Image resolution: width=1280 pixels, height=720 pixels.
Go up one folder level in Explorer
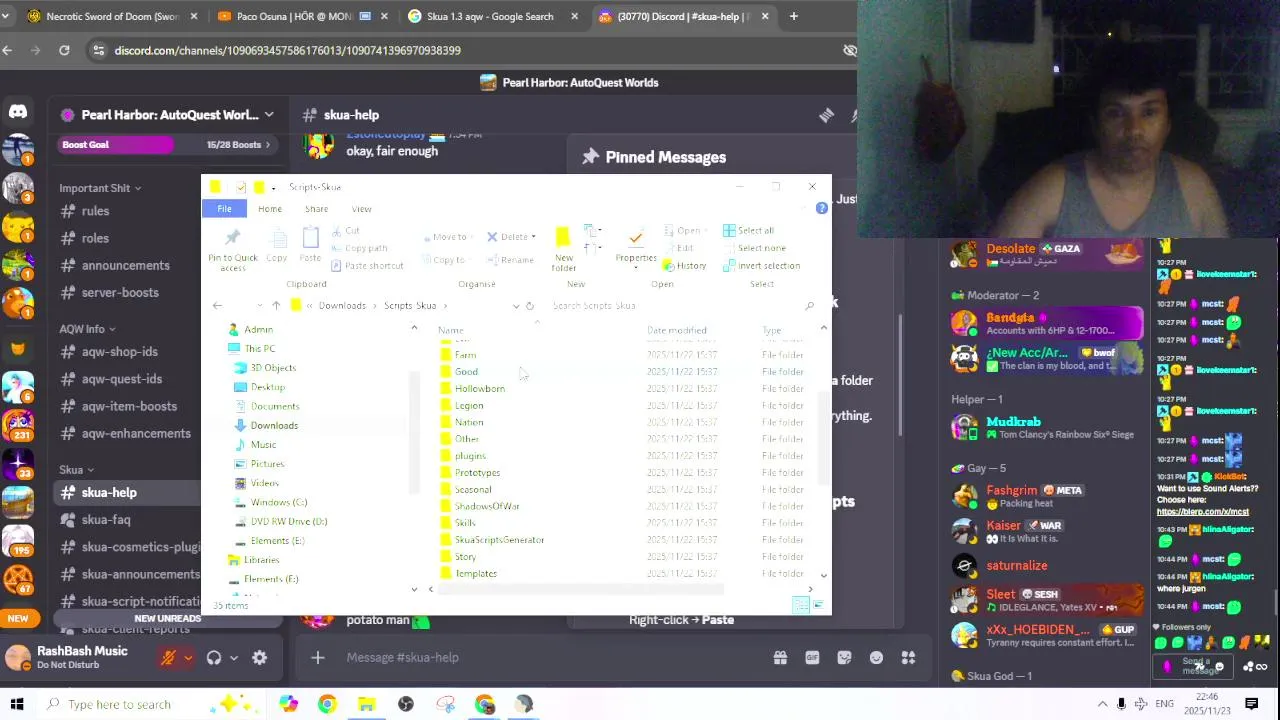tap(276, 305)
